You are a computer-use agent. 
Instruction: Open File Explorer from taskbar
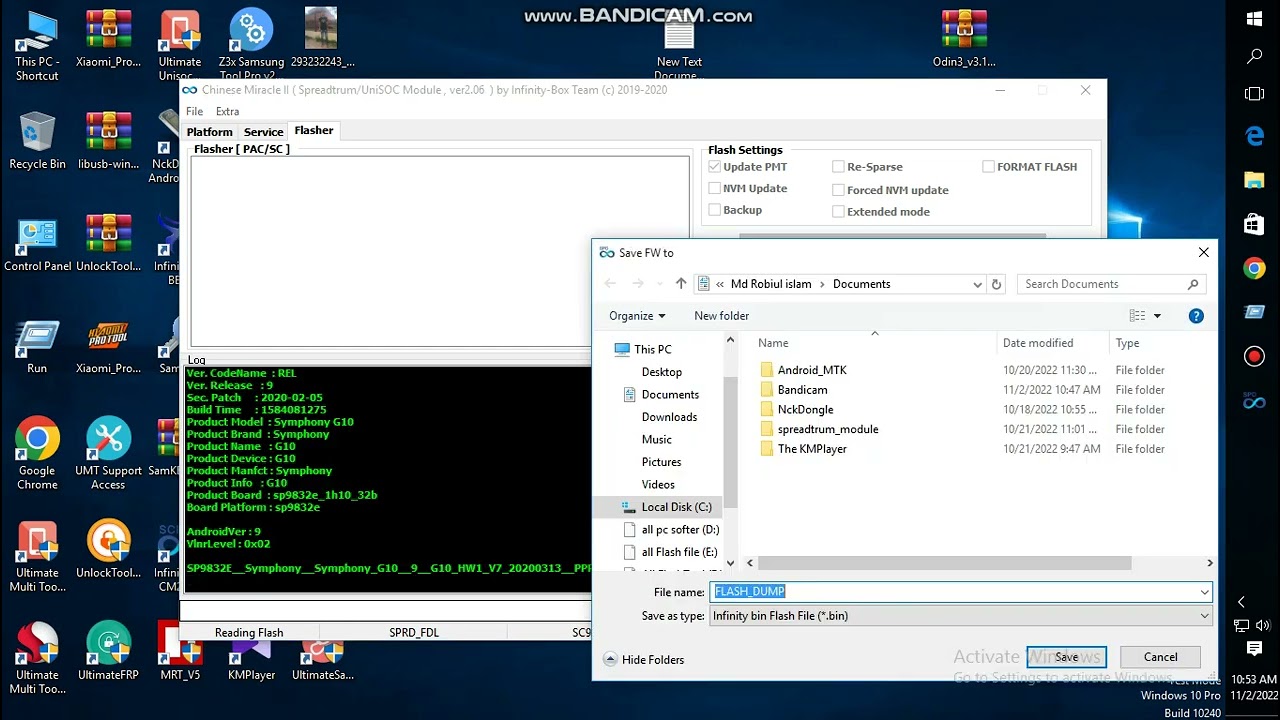point(1254,180)
